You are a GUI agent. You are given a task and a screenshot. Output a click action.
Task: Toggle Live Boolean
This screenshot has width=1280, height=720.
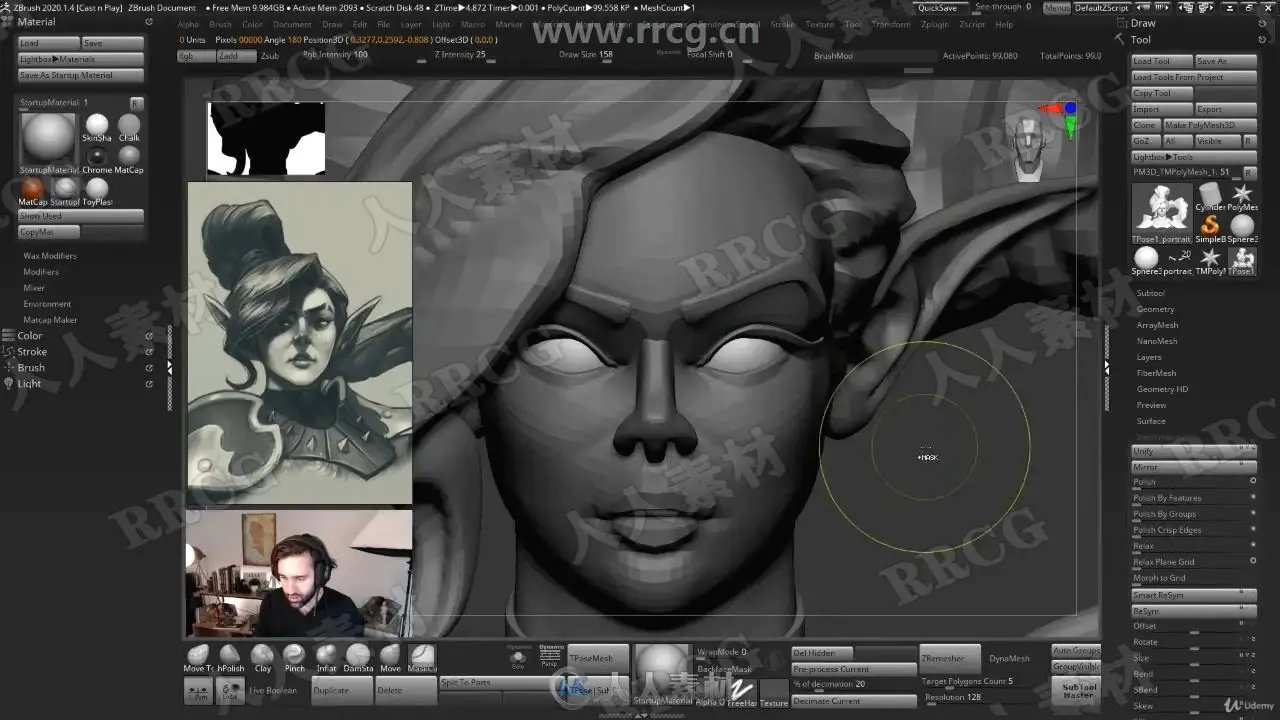tap(273, 691)
